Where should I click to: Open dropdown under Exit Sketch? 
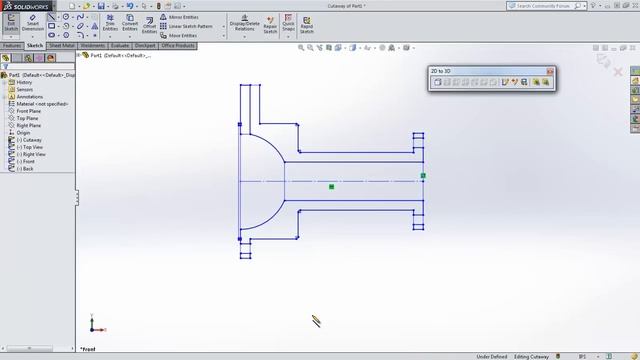coord(11,37)
